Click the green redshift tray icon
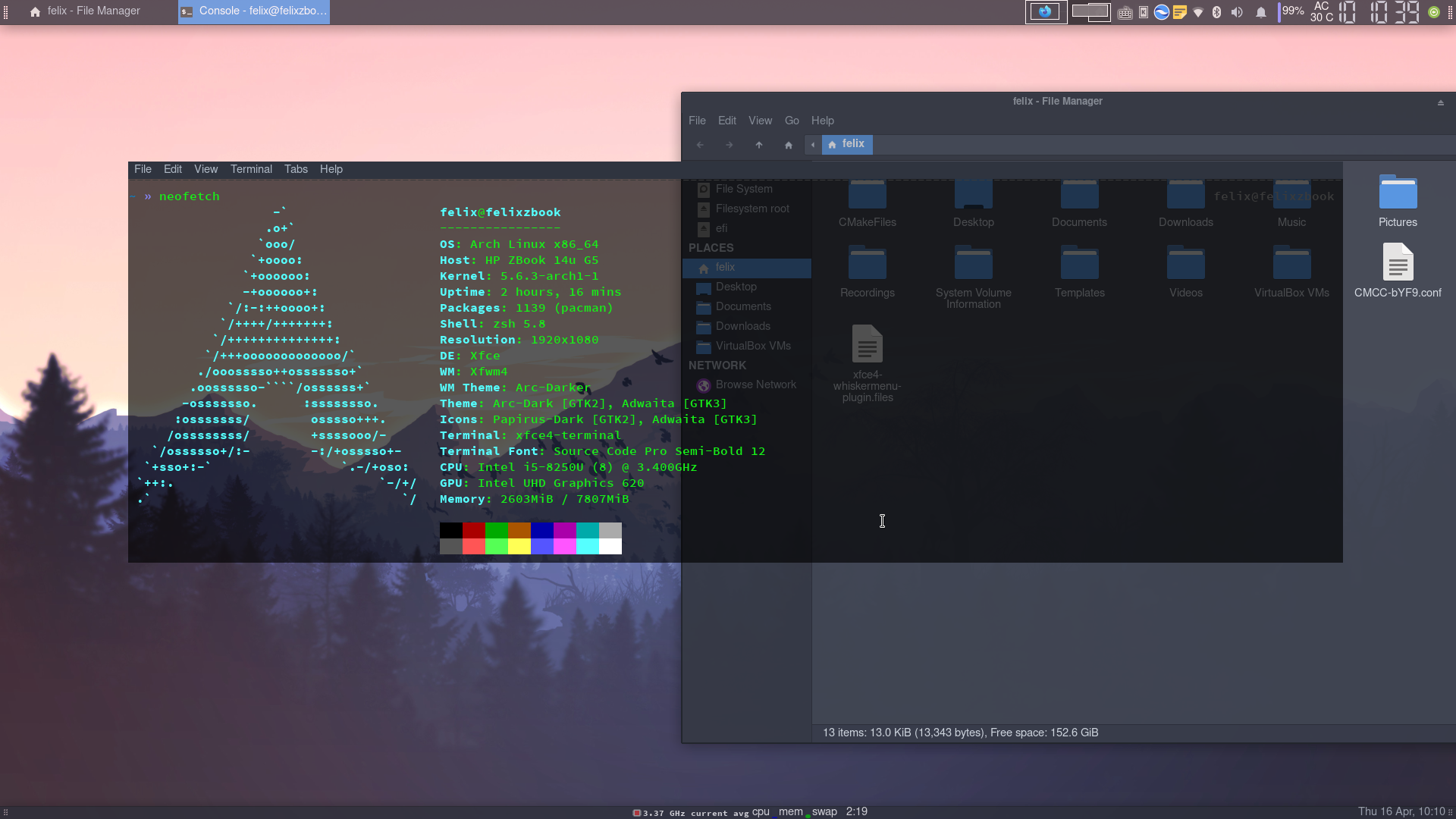 [1435, 12]
